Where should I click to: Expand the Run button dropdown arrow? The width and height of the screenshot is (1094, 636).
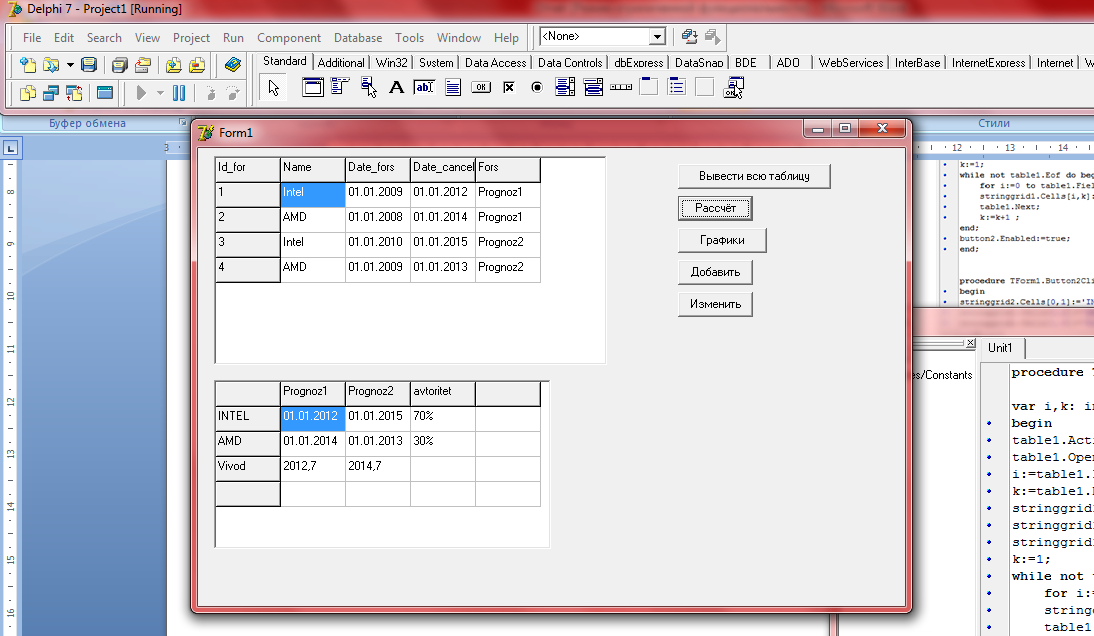tap(160, 93)
